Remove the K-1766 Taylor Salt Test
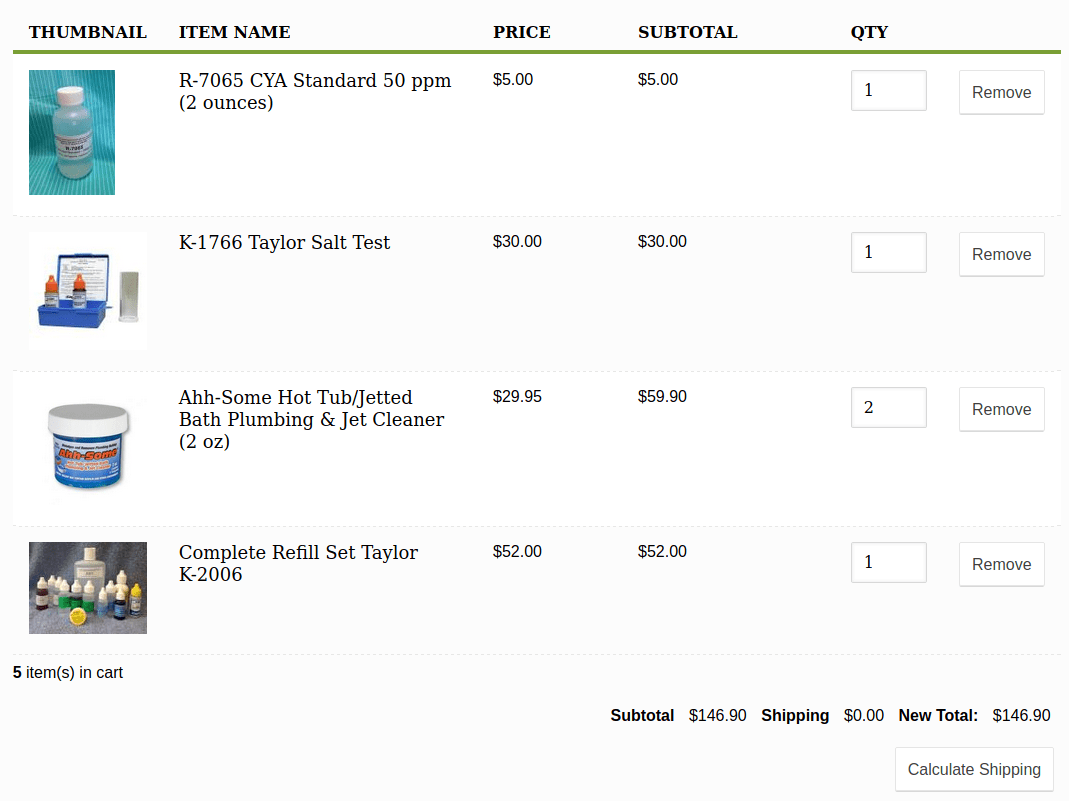Viewport: 1069px width, 801px height. point(1002,254)
